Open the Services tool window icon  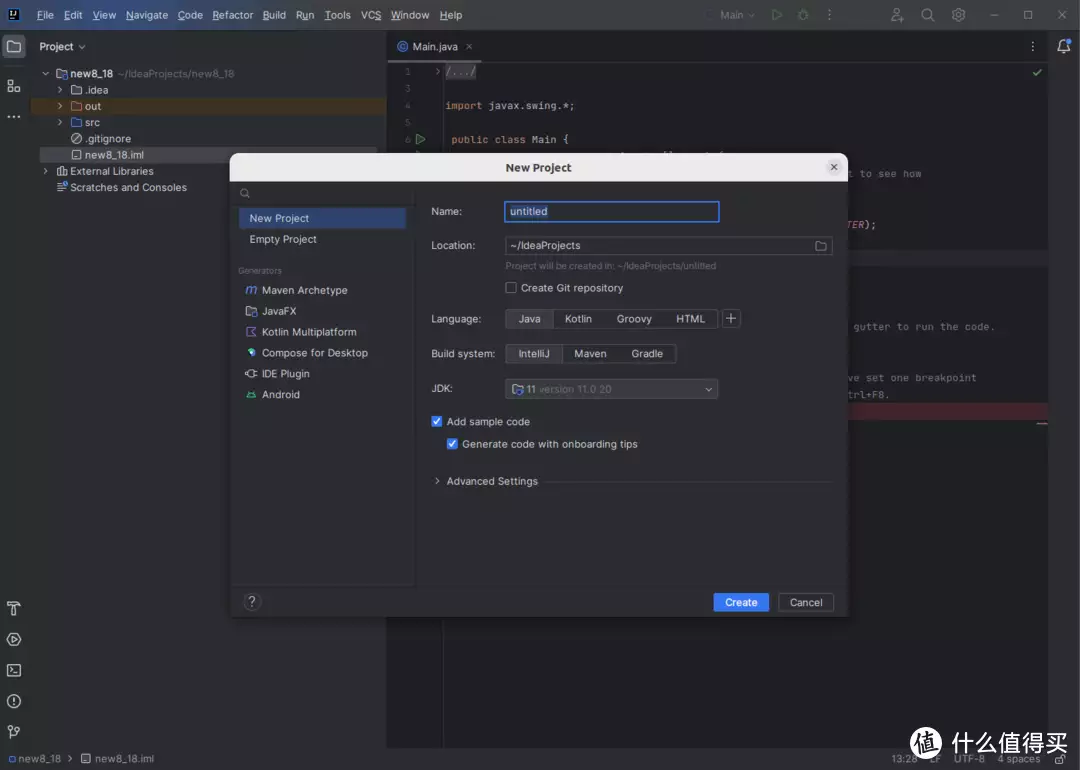pos(14,639)
